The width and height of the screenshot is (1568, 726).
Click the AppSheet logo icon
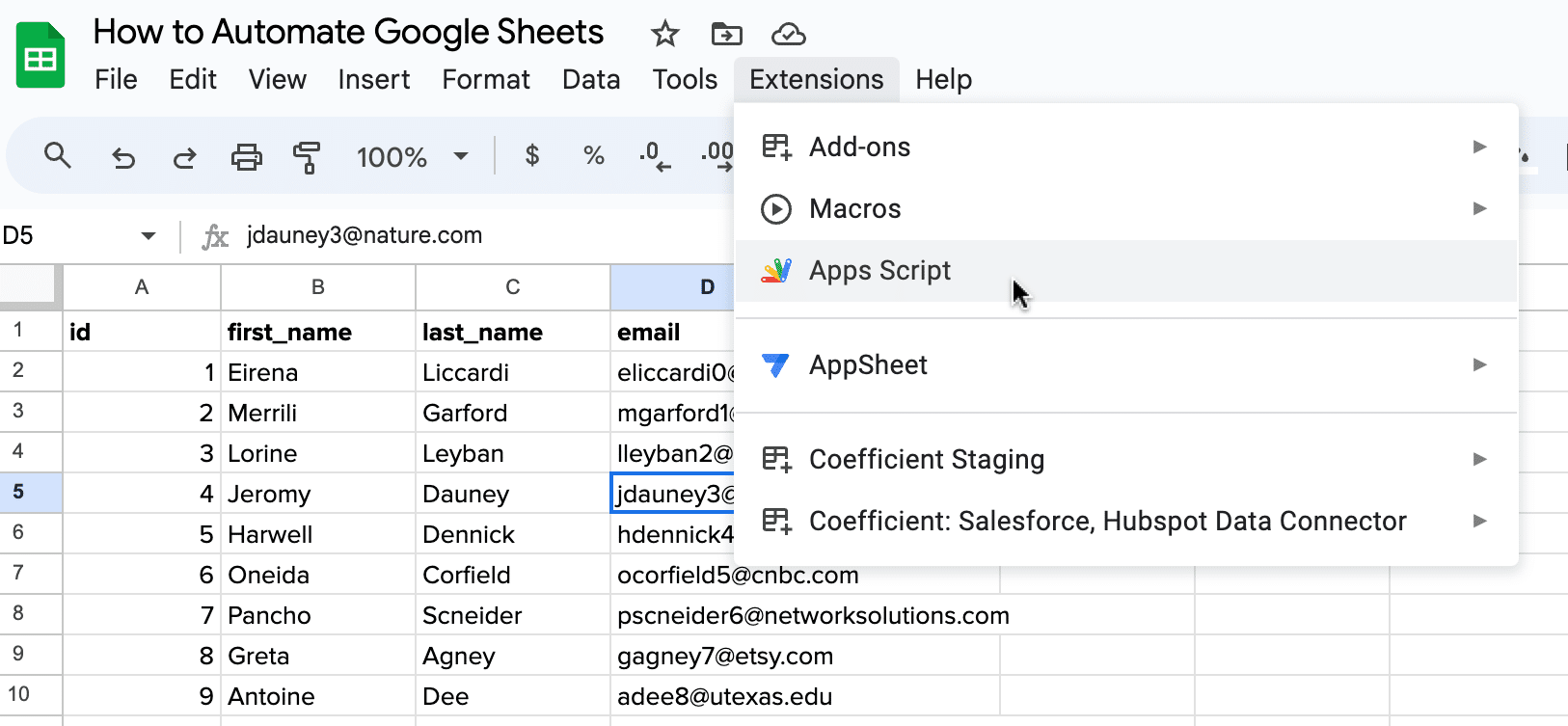pos(775,365)
